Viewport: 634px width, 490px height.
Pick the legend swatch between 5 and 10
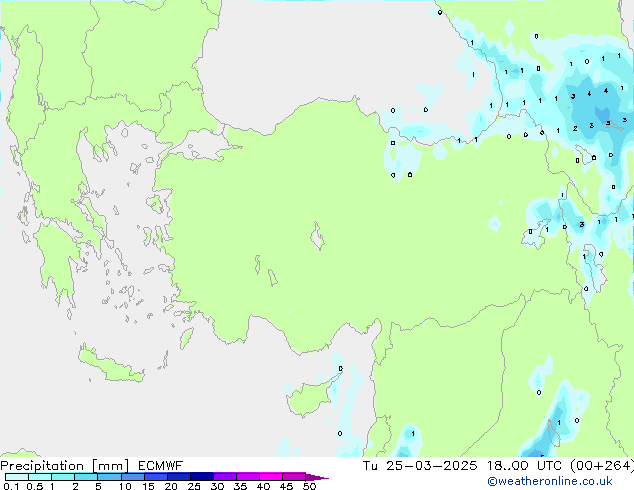109,477
